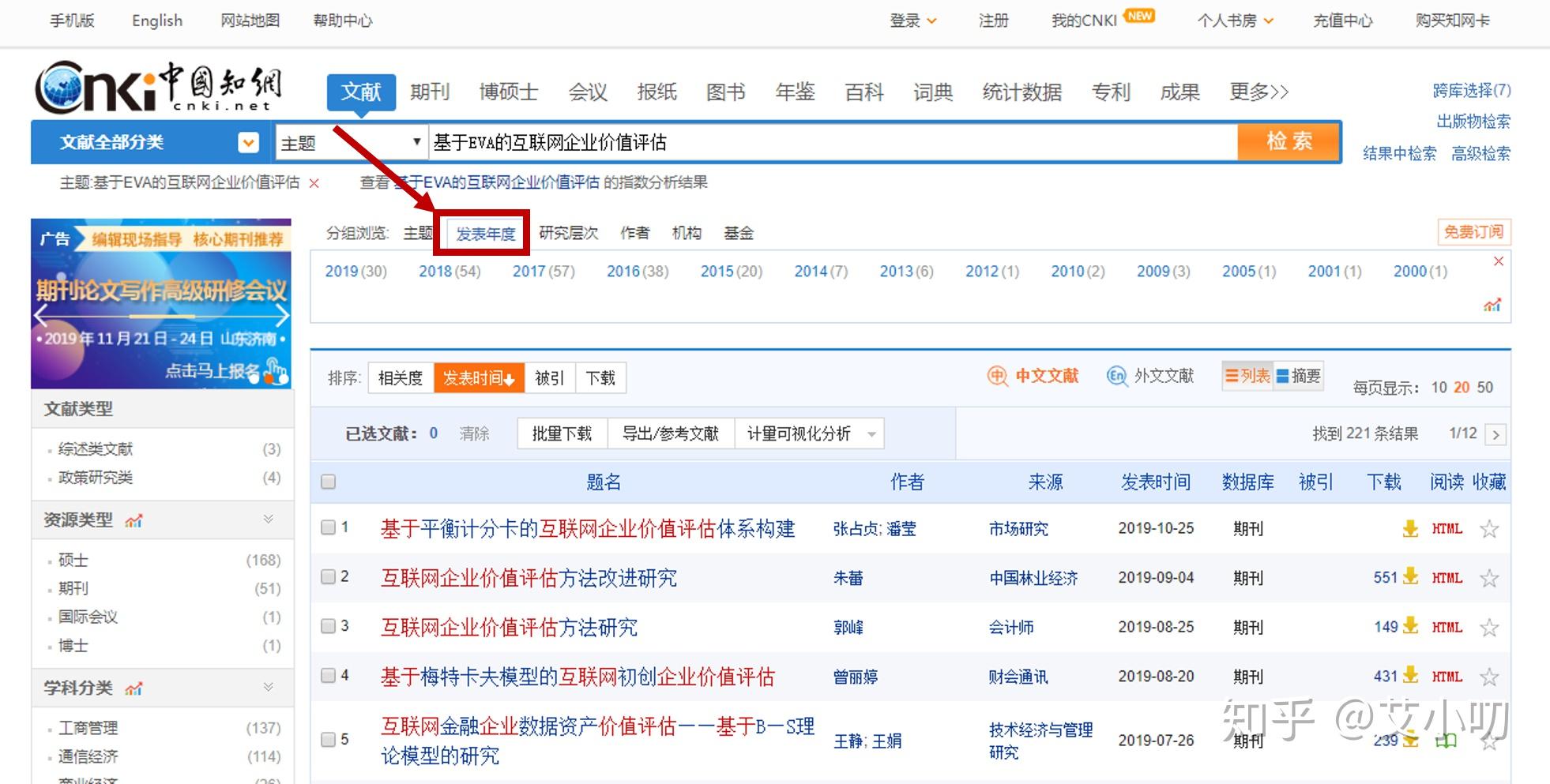The image size is (1550, 784).
Task: Star the first search result as favorite
Action: pyautogui.click(x=1489, y=528)
